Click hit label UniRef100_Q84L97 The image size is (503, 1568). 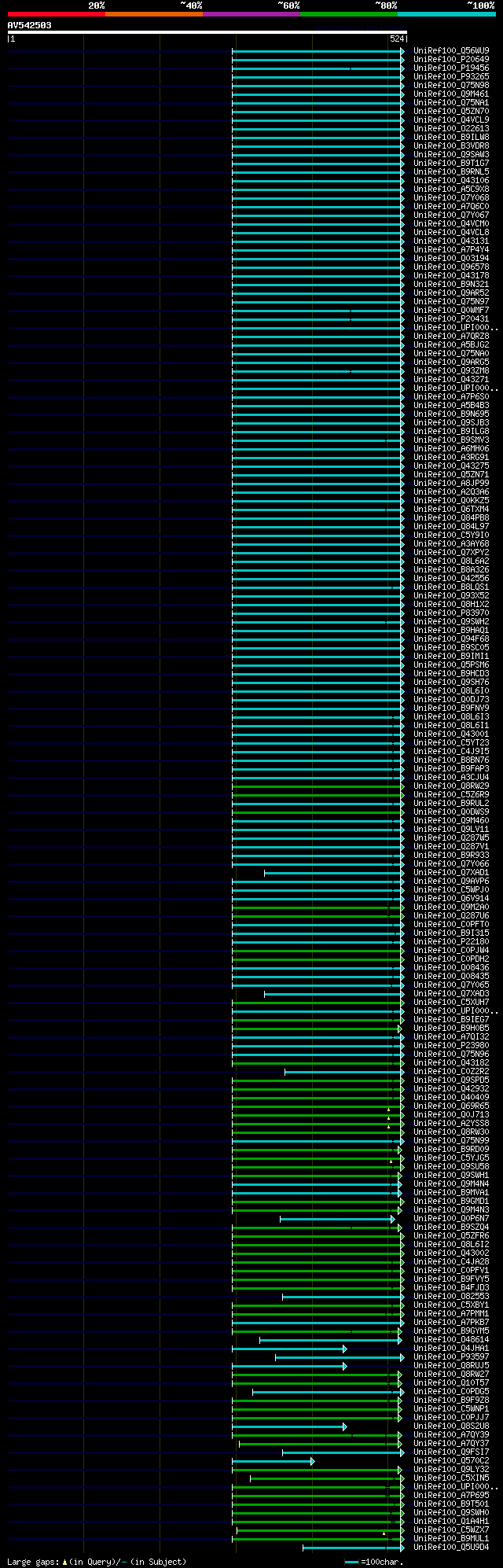tap(451, 526)
